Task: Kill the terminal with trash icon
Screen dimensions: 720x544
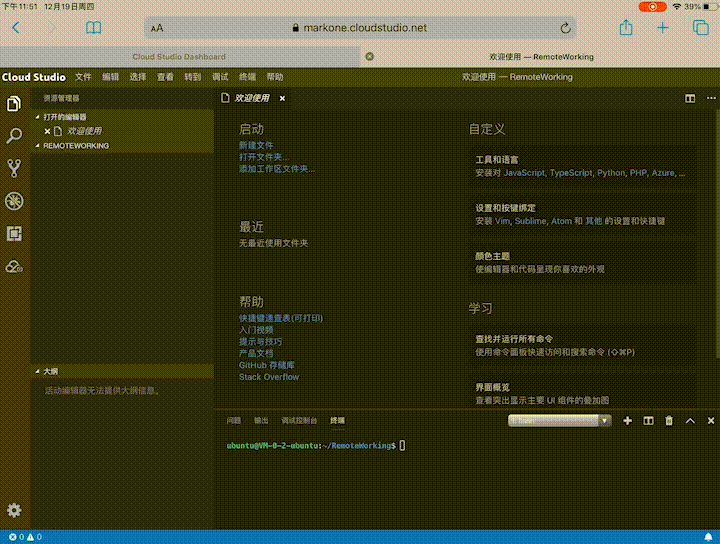Action: pyautogui.click(x=669, y=421)
